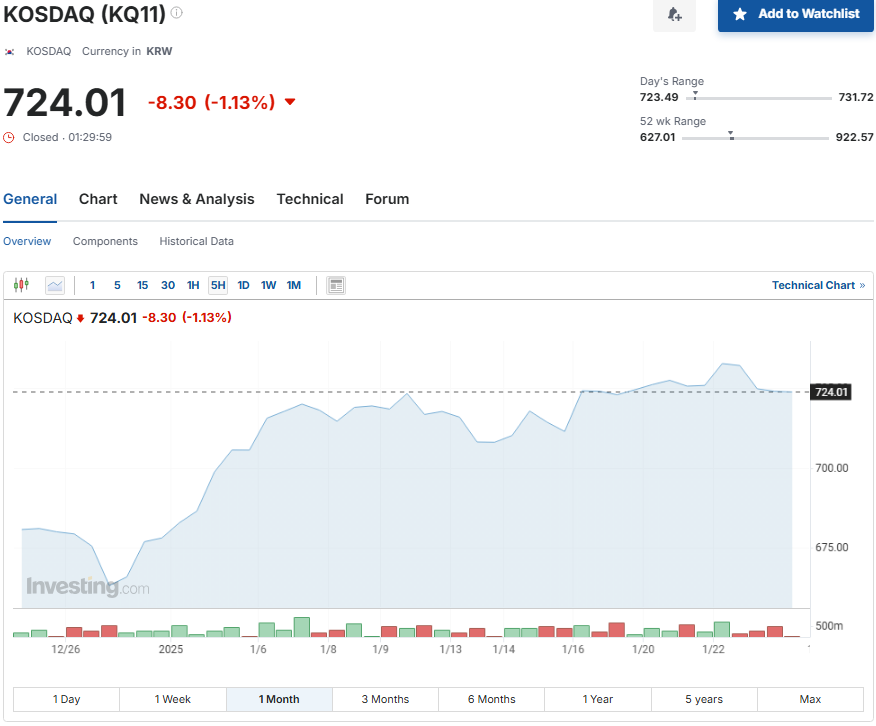Screen dimensions: 876x726
Task: Switch chart to candlestick type icon
Action: 21,285
